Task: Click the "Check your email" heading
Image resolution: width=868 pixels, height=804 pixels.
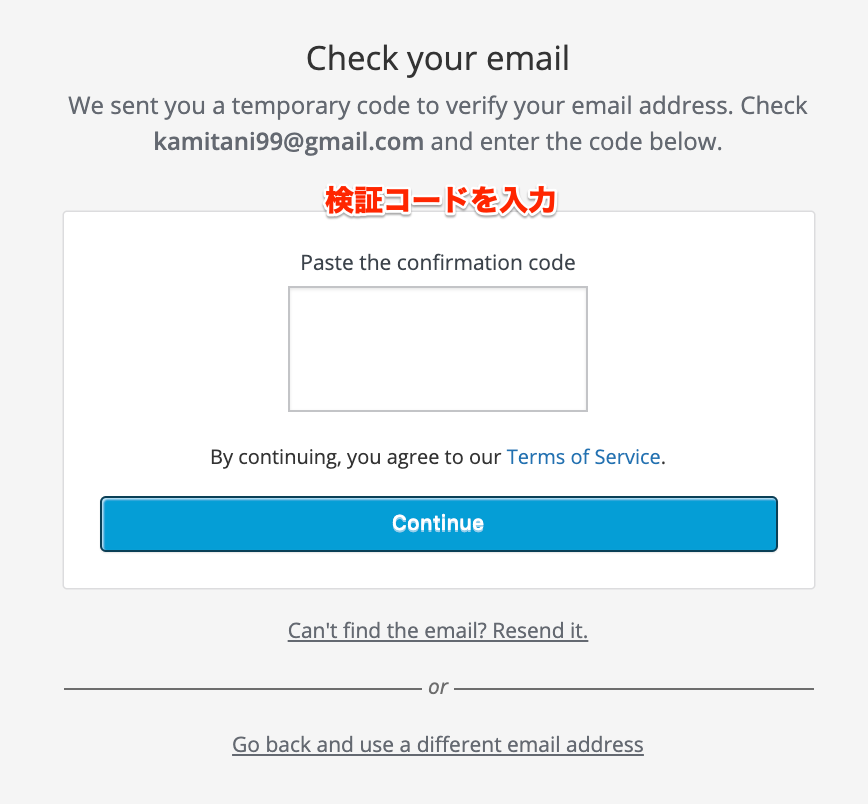Action: (x=437, y=59)
